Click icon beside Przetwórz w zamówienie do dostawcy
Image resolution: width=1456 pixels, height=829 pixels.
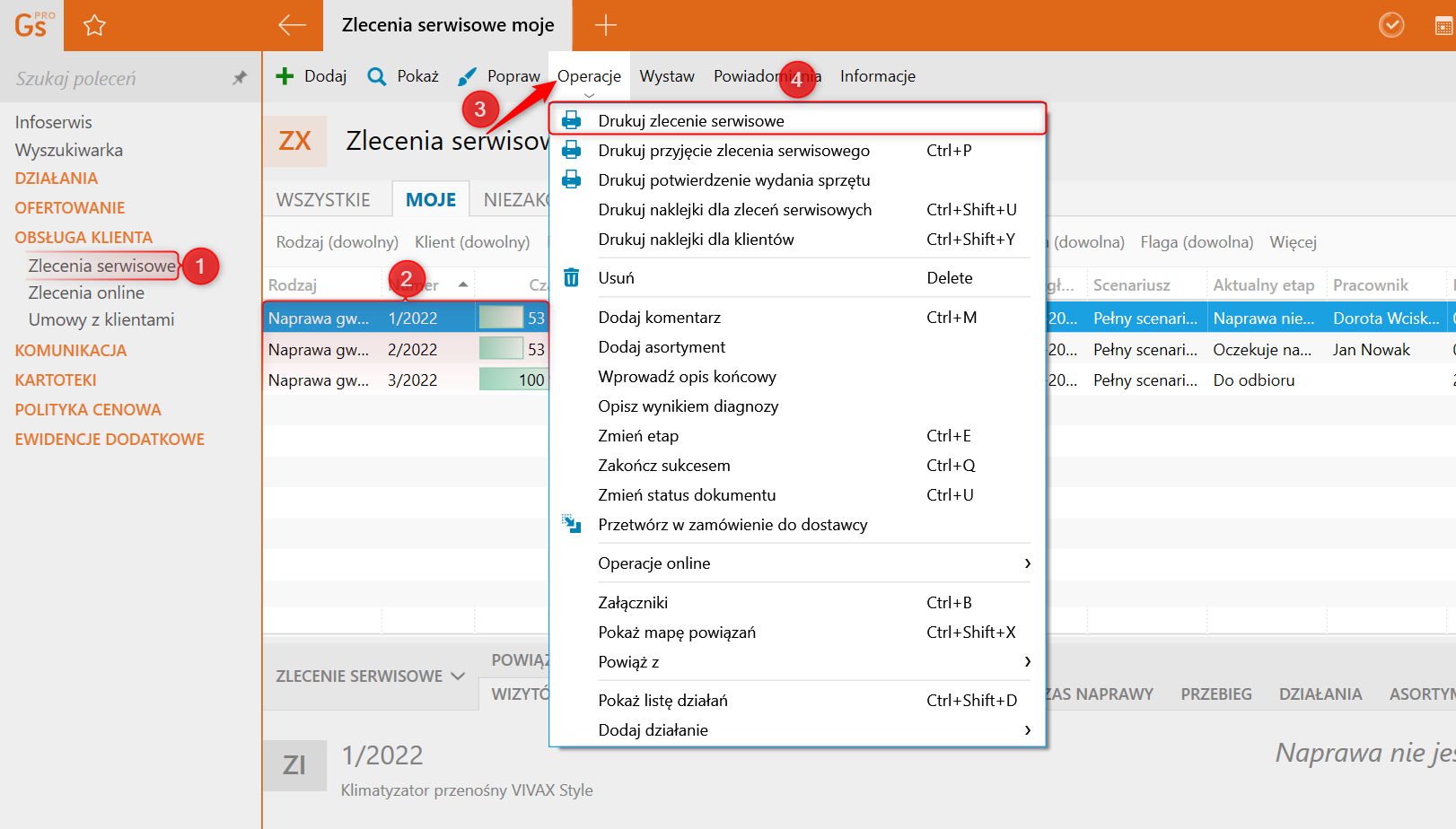click(x=571, y=523)
